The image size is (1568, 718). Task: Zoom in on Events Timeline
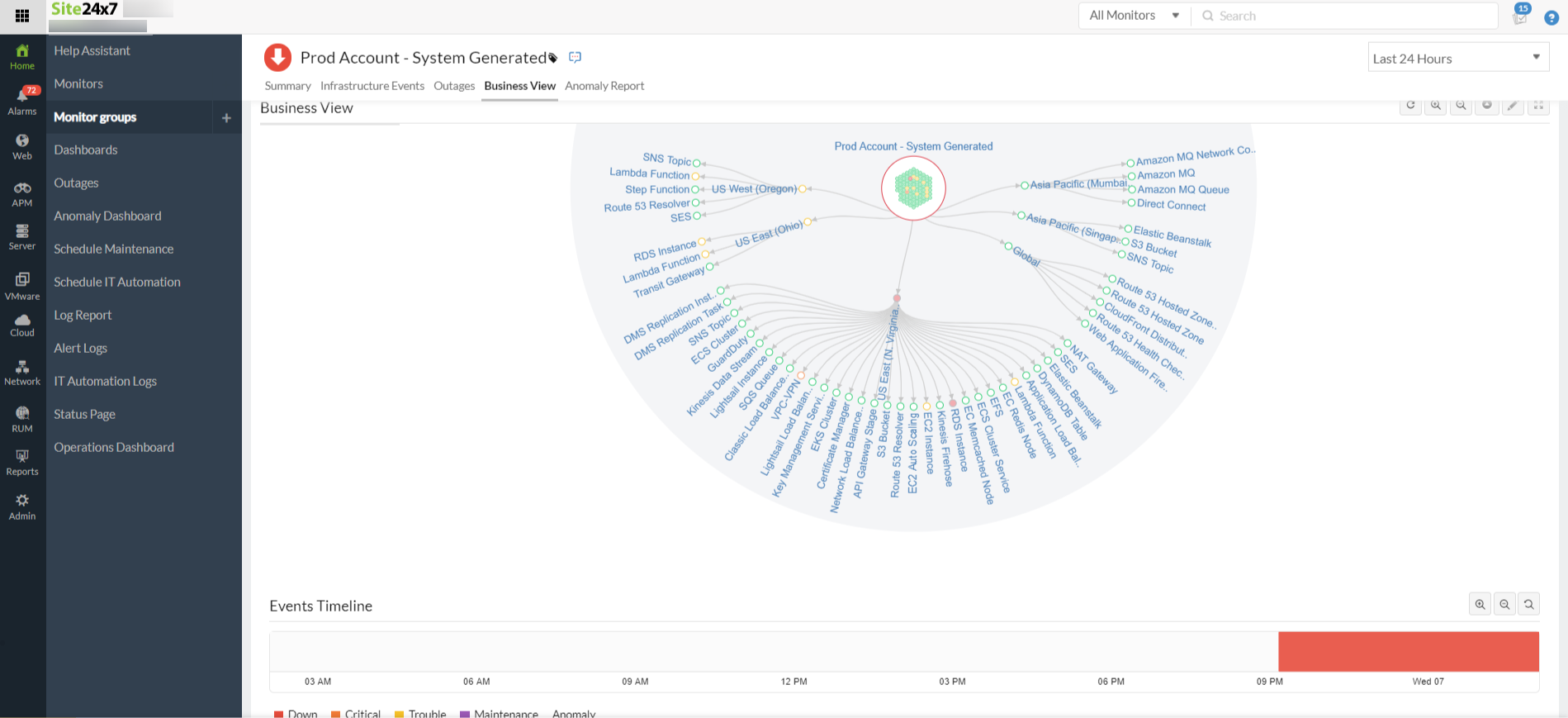click(x=1480, y=605)
